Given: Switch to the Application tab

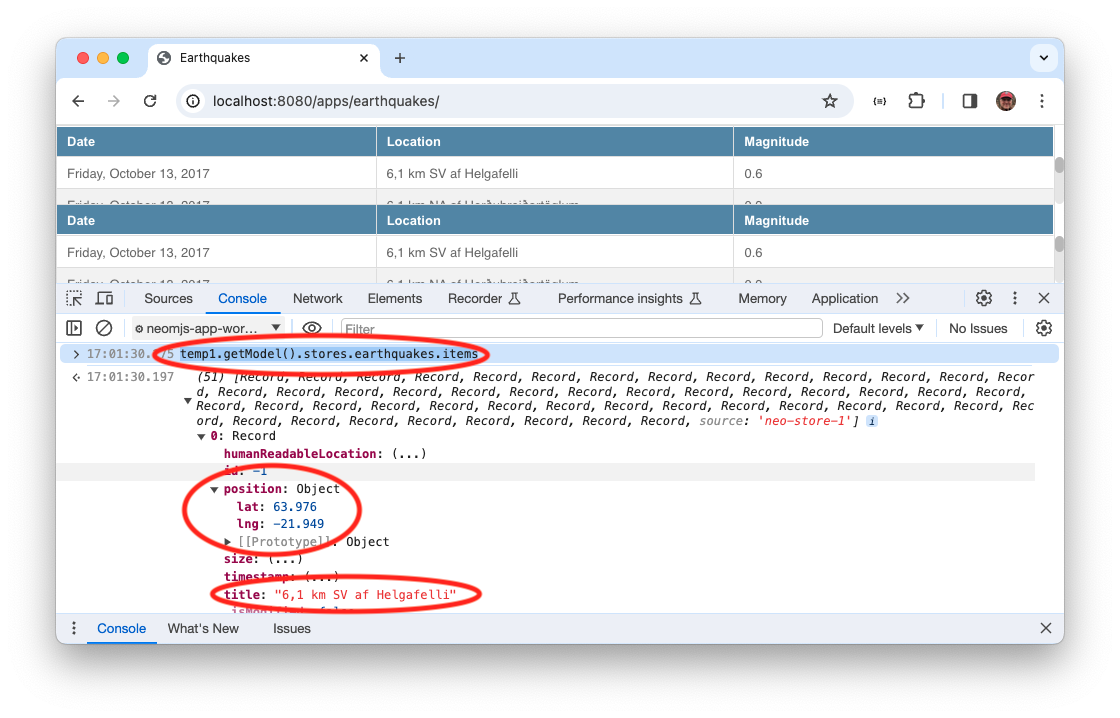Looking at the screenshot, I should pyautogui.click(x=844, y=299).
